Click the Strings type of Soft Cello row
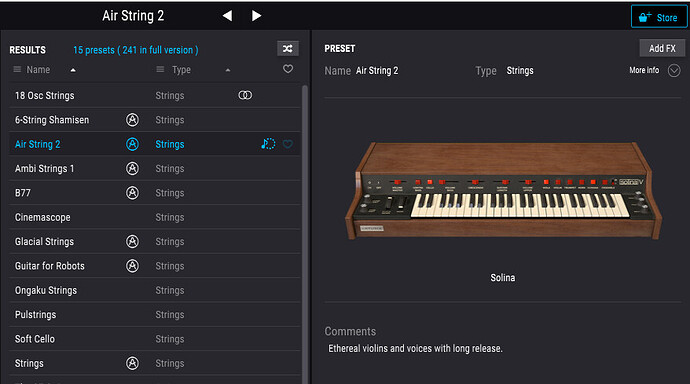Screen dimensions: 690x384 [x=170, y=339]
